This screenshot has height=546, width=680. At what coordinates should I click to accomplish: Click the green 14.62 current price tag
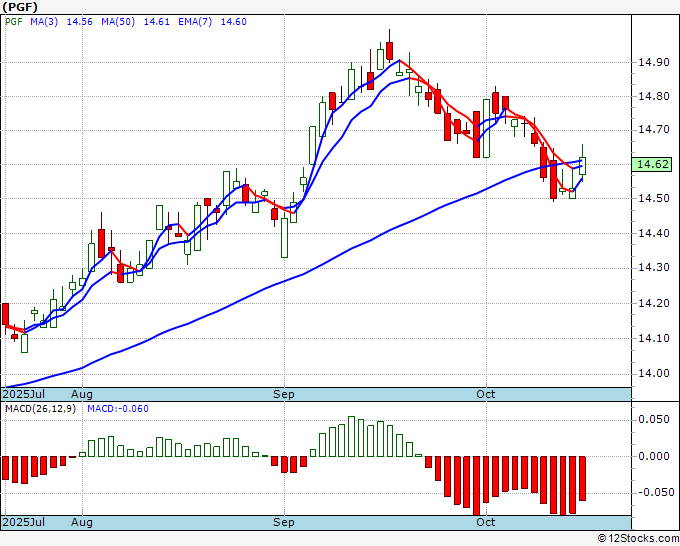652,164
